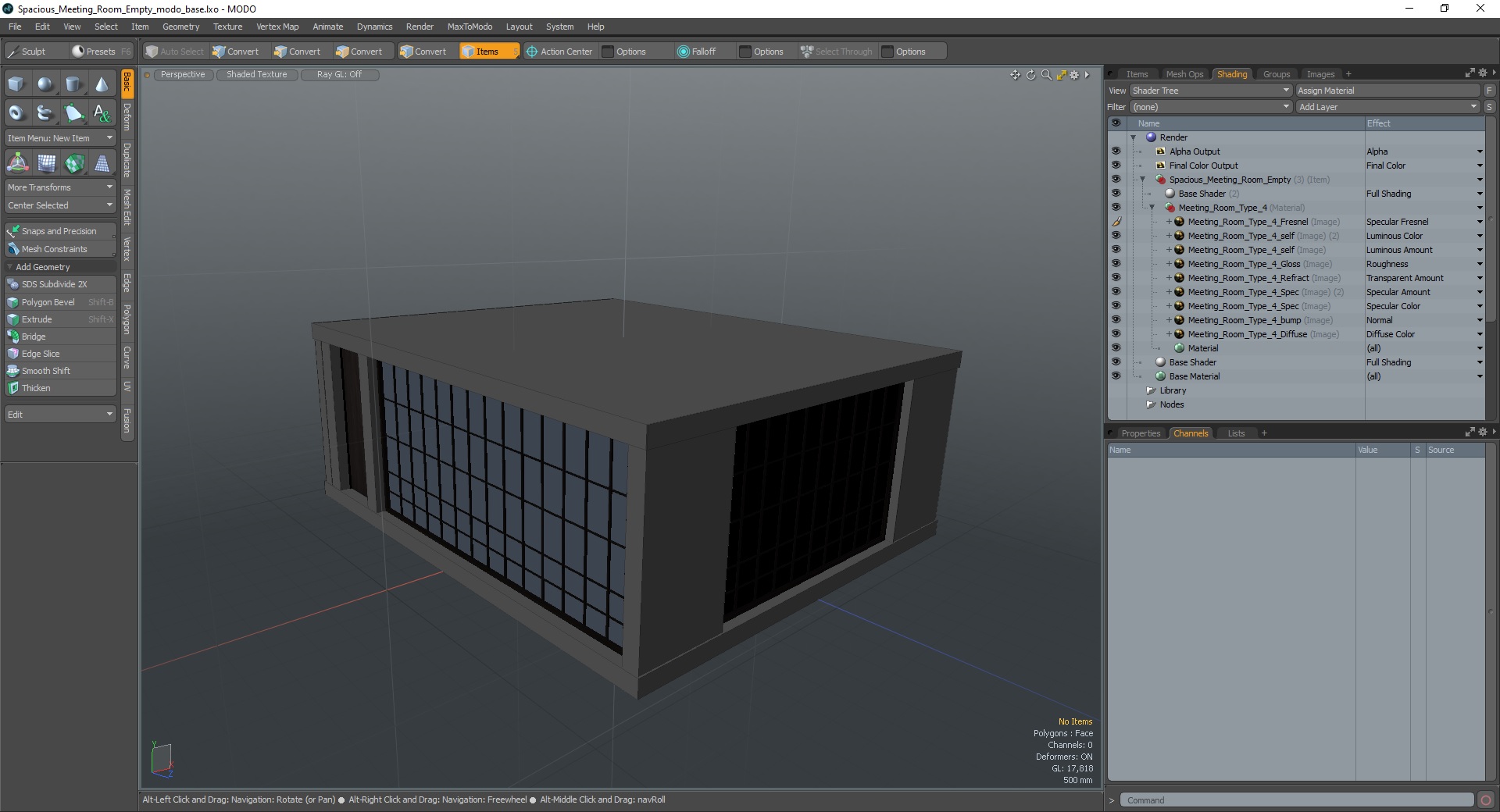Open the Shader Tree view dropdown
Image resolution: width=1500 pixels, height=812 pixels.
1210,91
